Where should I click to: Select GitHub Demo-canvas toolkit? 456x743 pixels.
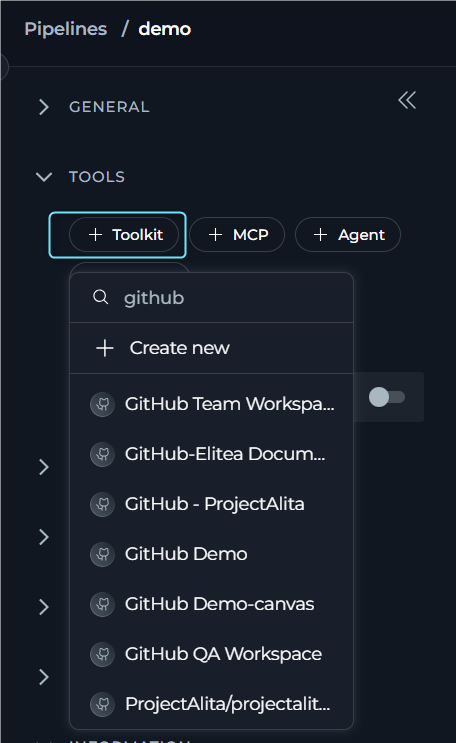pos(211,604)
